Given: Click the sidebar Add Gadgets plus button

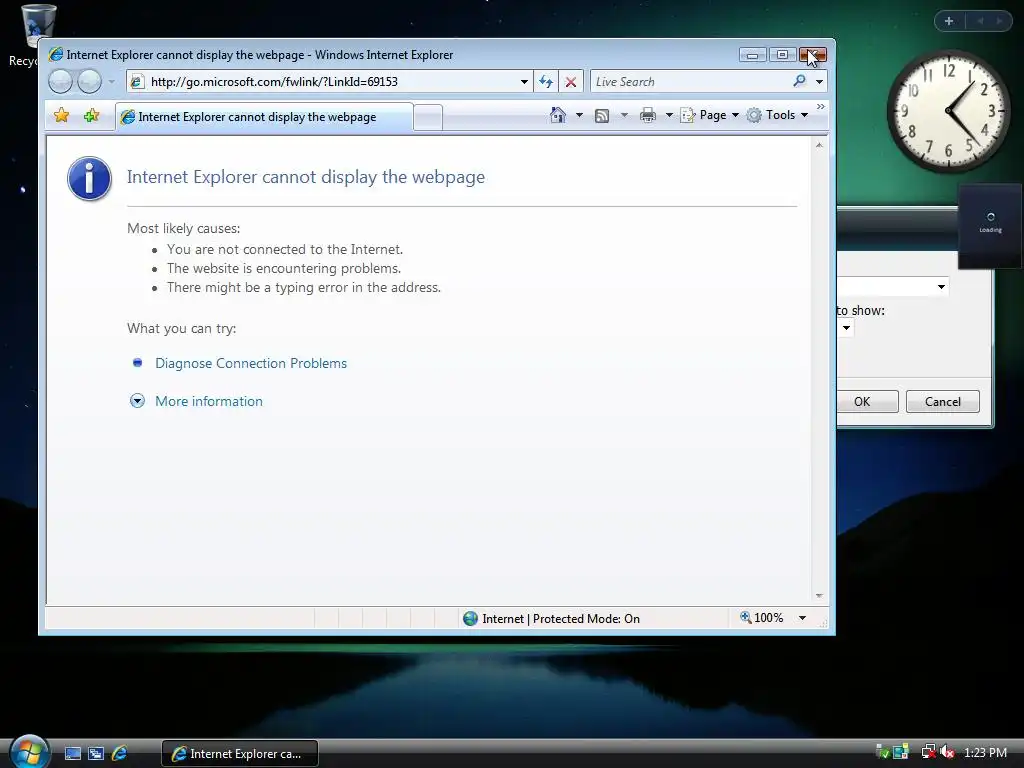Looking at the screenshot, I should click(x=949, y=21).
